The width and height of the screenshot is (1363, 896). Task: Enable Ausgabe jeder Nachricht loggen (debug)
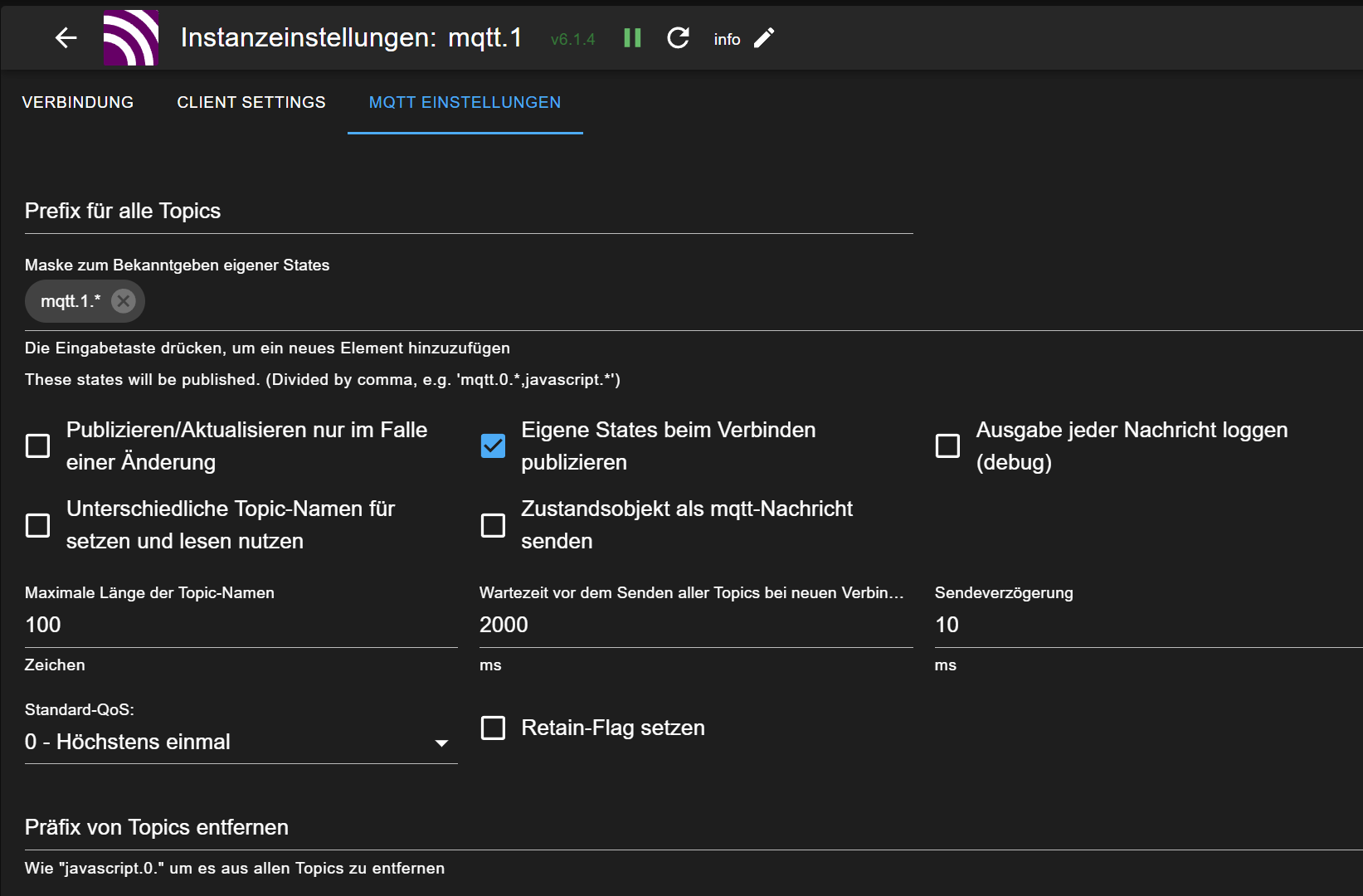947,446
